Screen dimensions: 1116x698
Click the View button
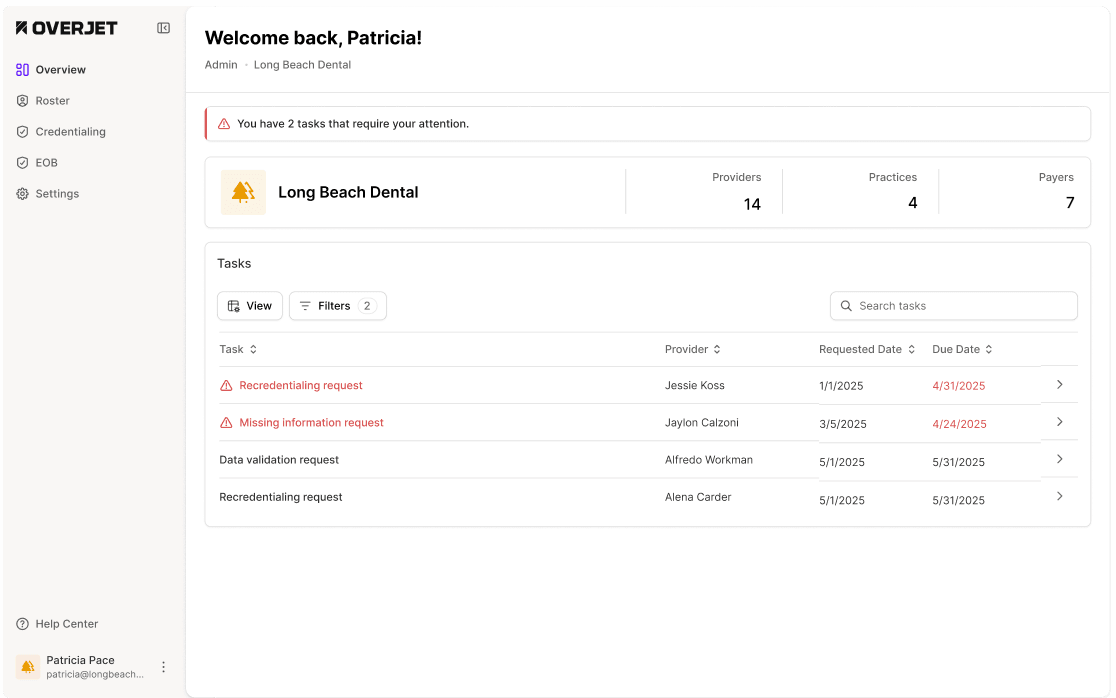click(x=250, y=306)
